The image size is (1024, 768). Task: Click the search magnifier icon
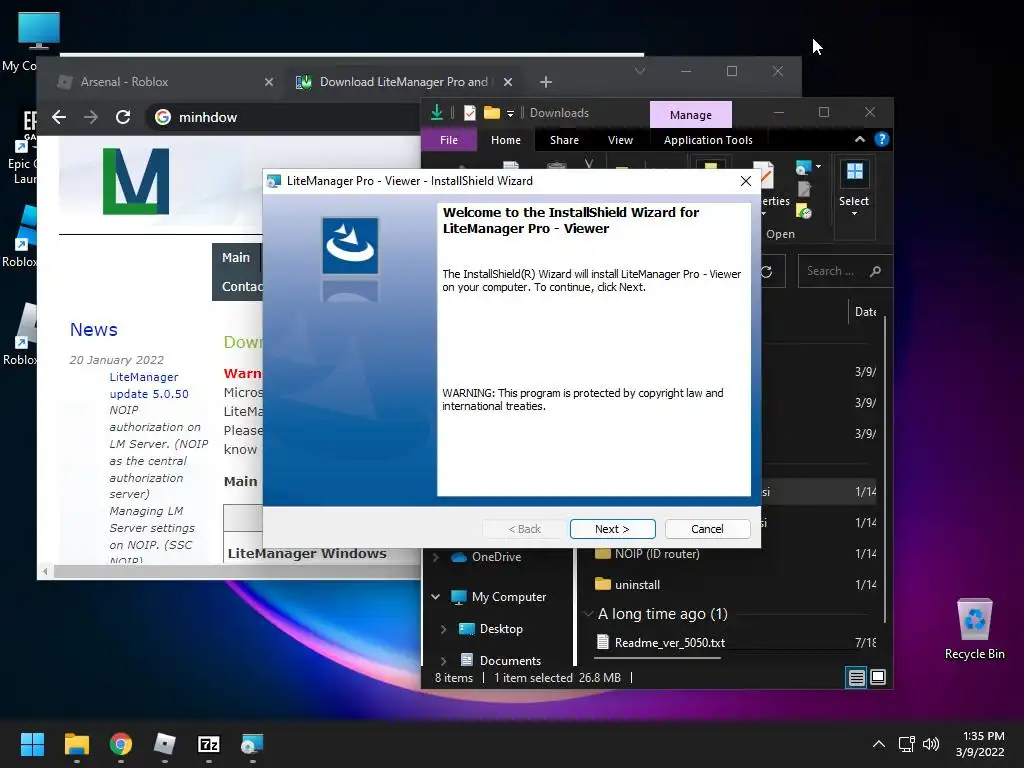coord(875,271)
